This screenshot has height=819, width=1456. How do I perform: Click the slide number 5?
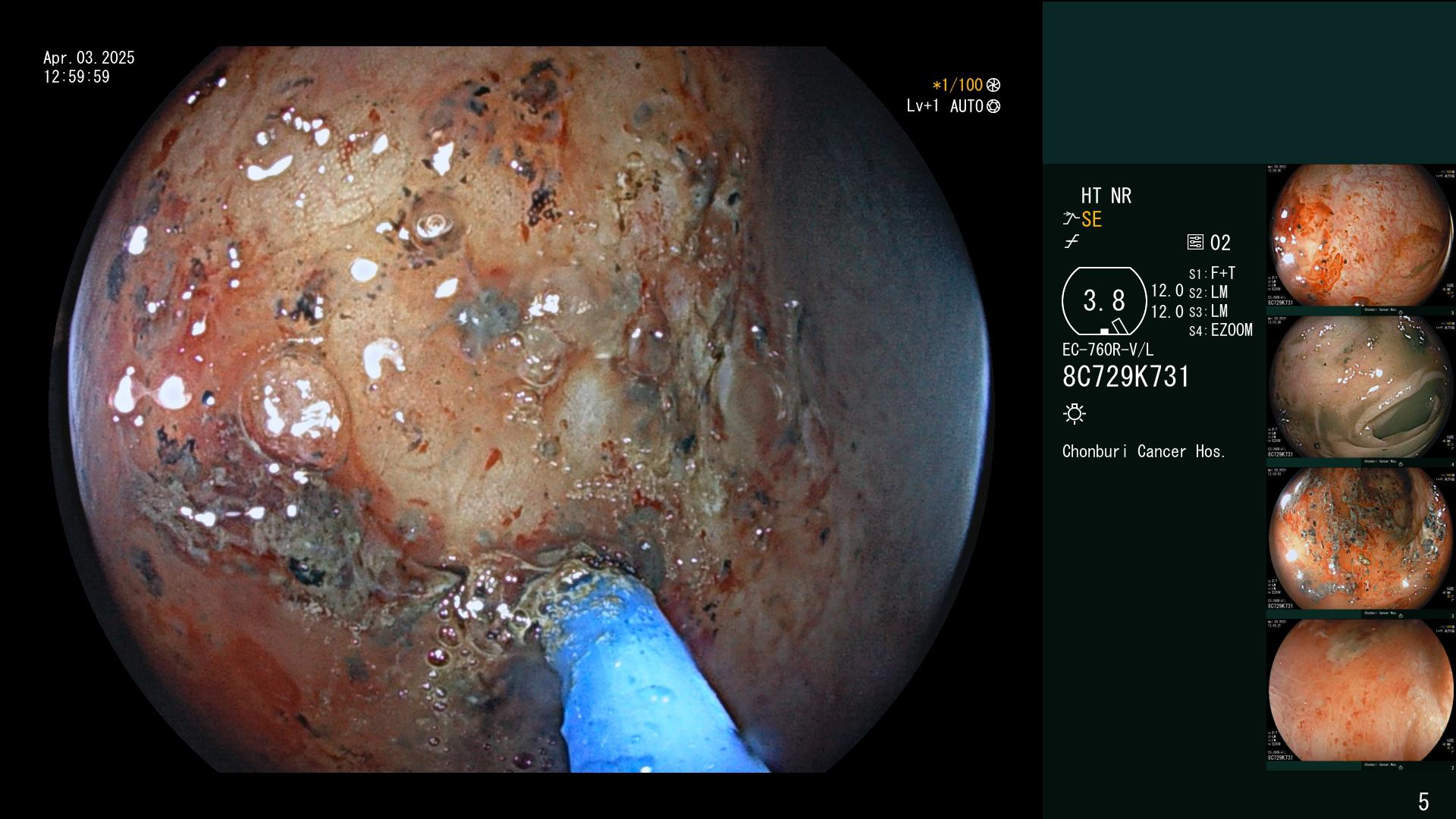coord(1423,802)
